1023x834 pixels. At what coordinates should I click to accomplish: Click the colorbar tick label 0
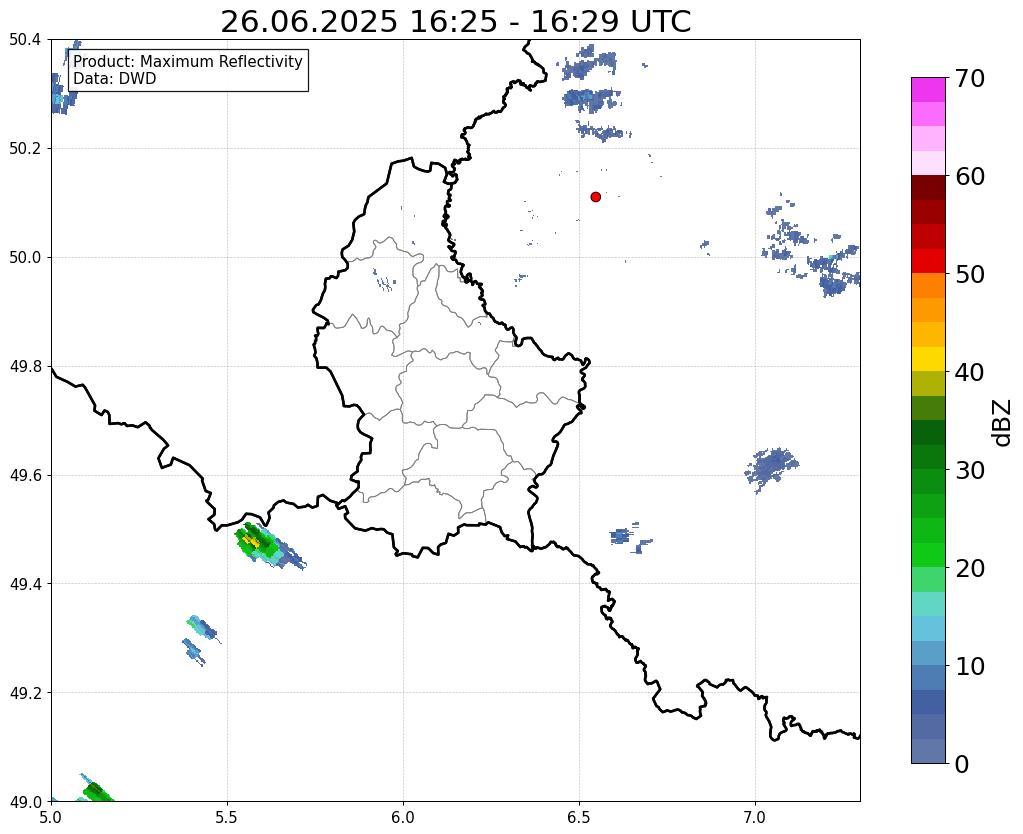coord(962,764)
